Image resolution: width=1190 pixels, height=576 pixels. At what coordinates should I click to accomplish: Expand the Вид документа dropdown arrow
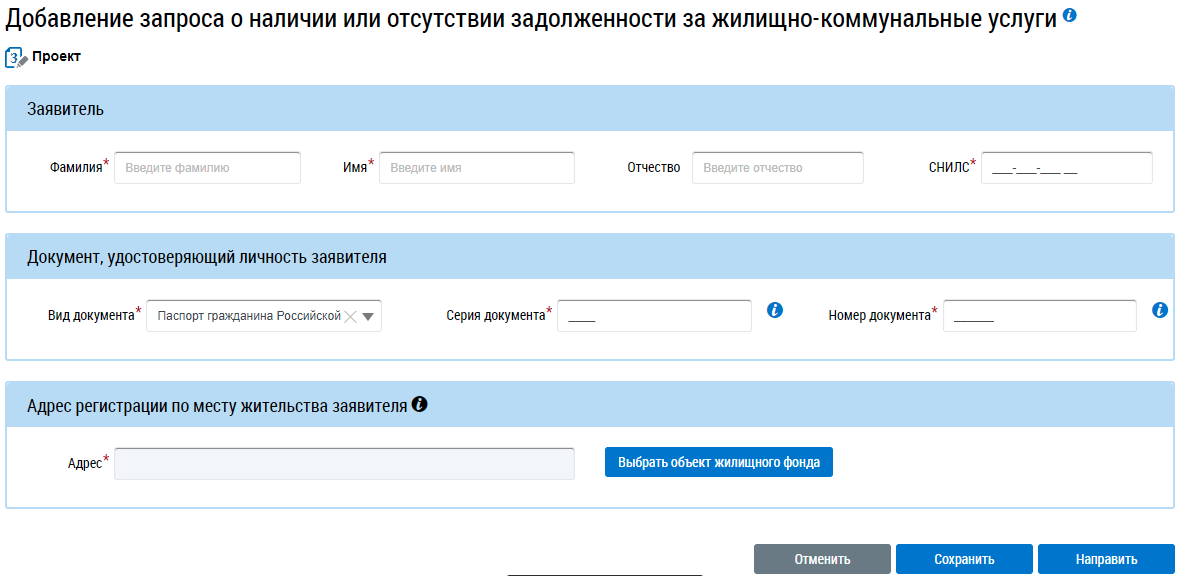(x=368, y=316)
